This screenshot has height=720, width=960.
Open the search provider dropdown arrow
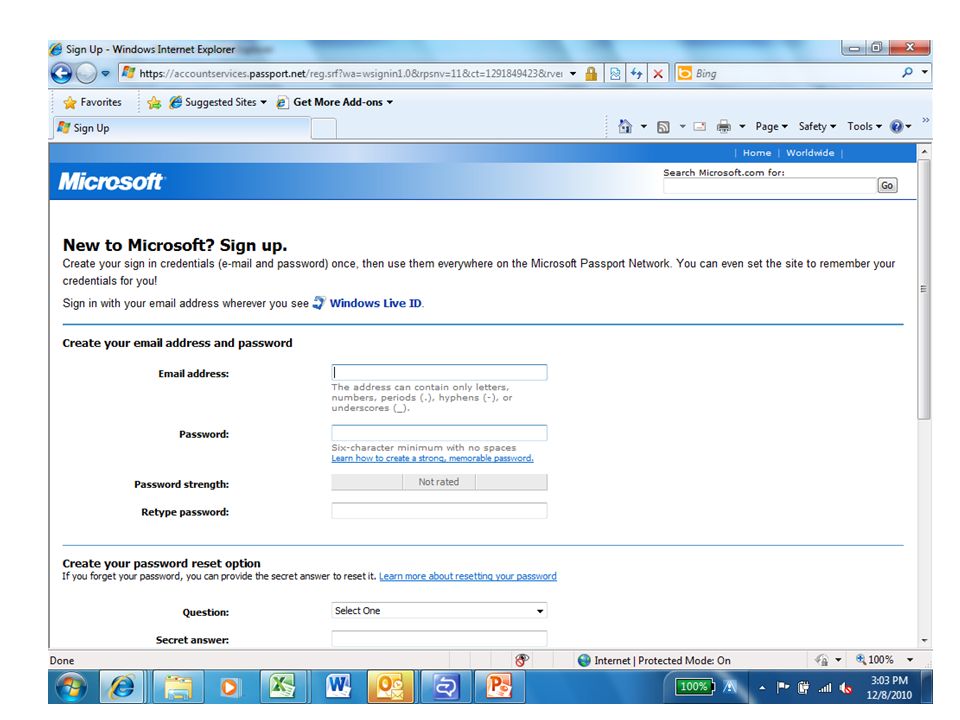click(924, 72)
